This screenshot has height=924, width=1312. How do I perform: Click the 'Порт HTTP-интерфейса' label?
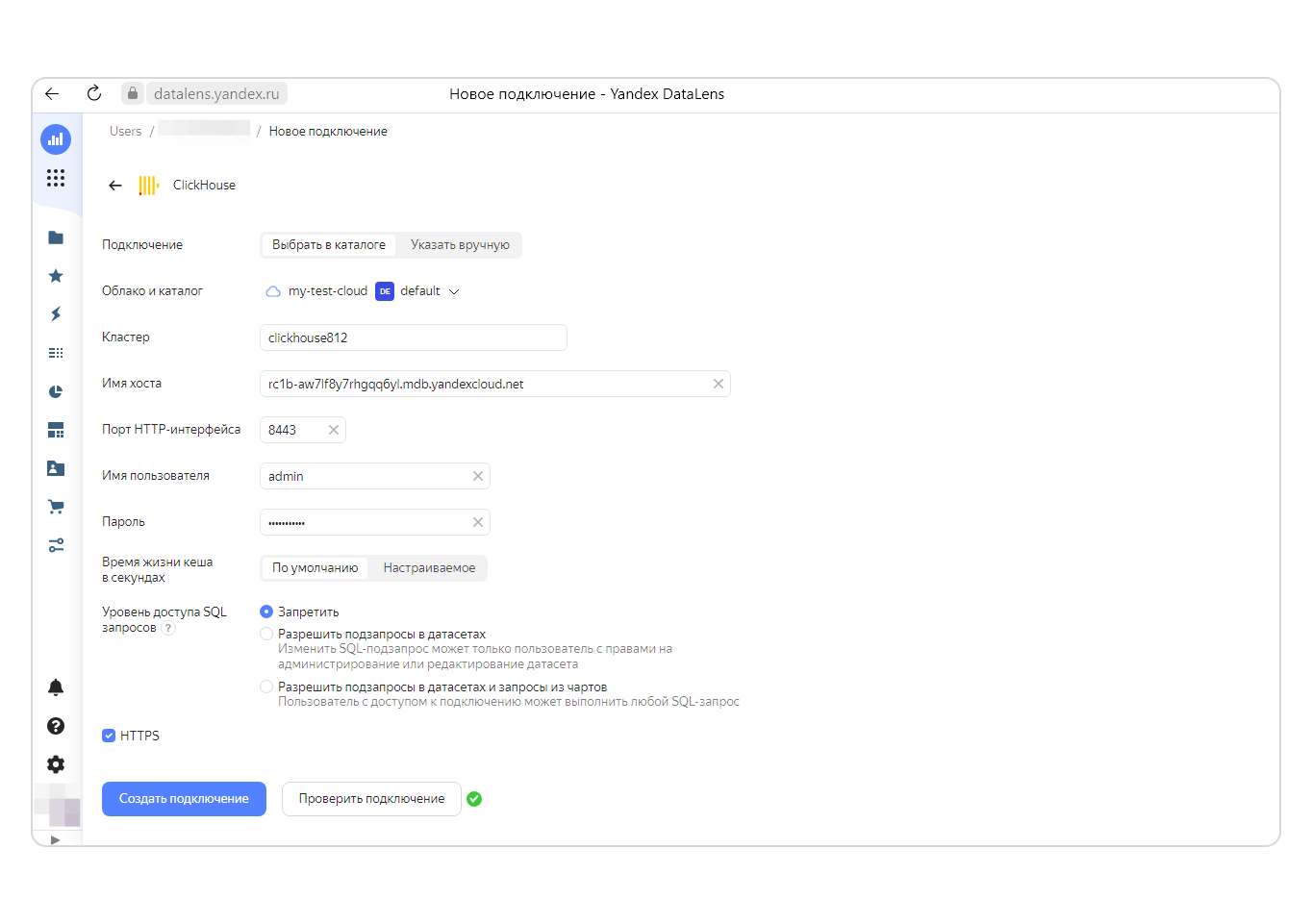(171, 430)
